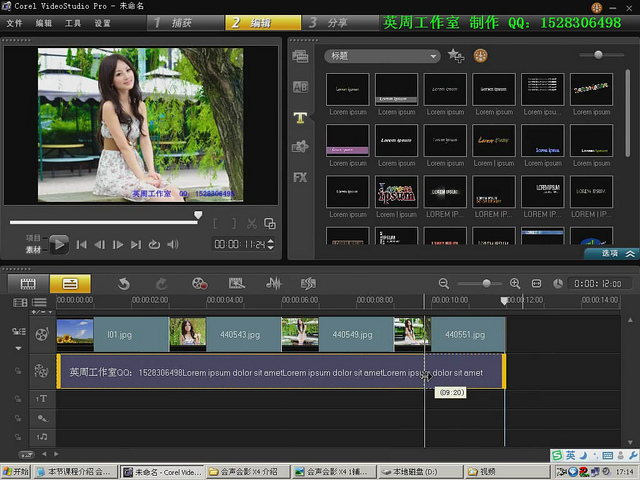Screen dimensions: 640x480
Task: Open the sound mixer icon
Action: [273, 283]
